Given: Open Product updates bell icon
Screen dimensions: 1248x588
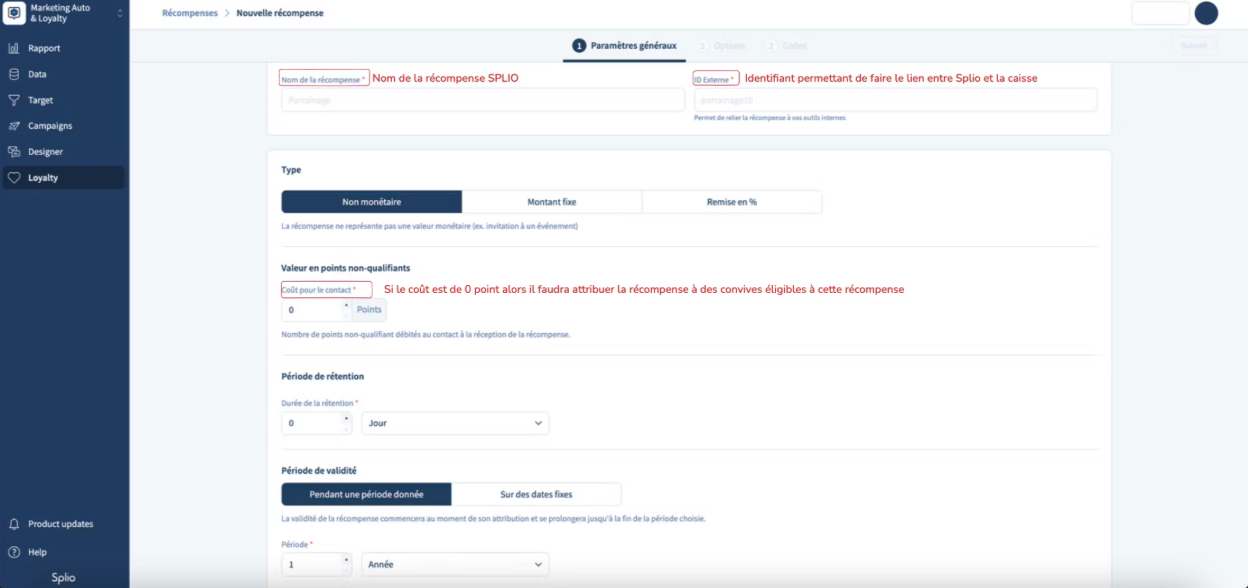Looking at the screenshot, I should coord(14,524).
